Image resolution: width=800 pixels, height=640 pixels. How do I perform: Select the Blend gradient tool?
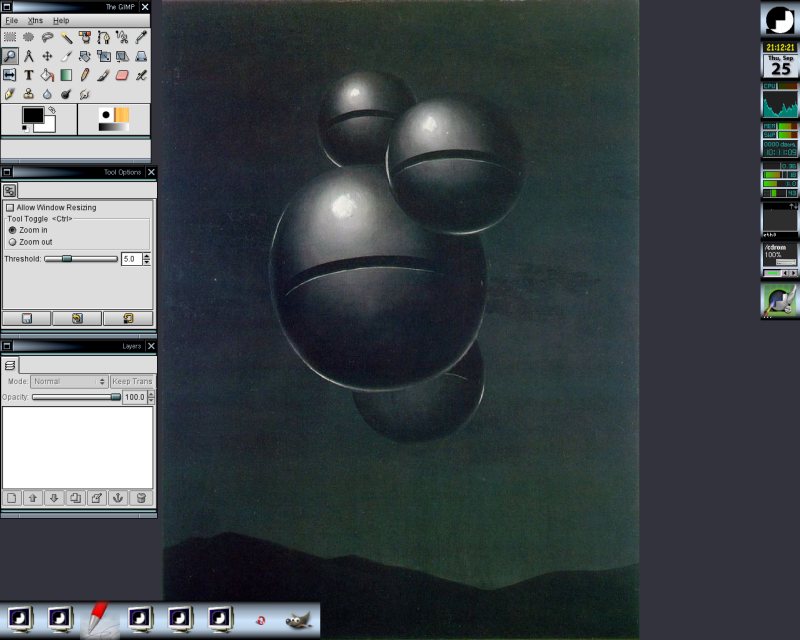66,75
